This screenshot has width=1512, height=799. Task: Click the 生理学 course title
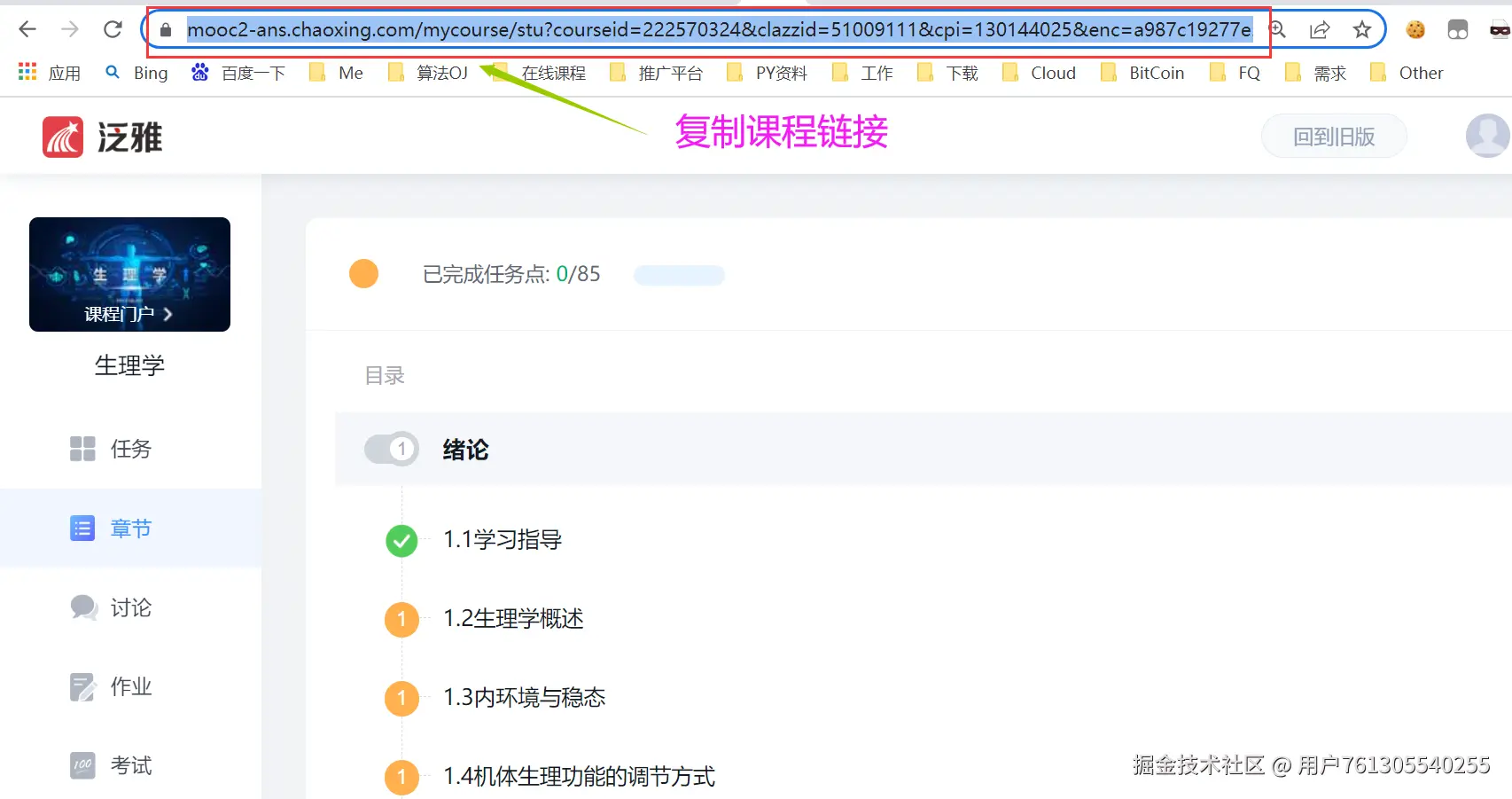tap(129, 365)
